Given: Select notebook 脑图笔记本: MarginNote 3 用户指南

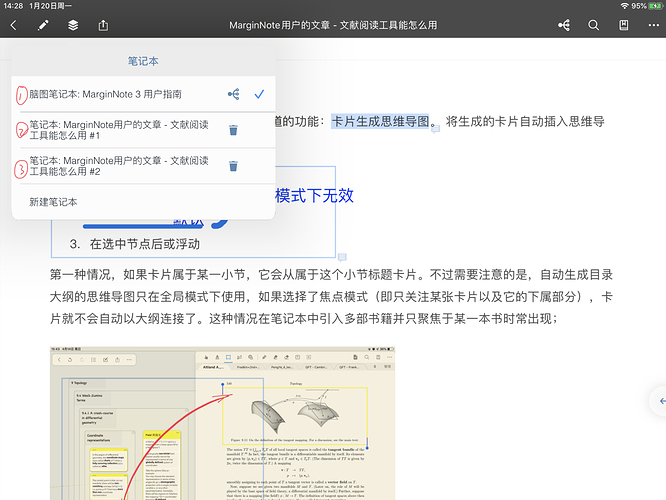Looking at the screenshot, I should [143, 94].
